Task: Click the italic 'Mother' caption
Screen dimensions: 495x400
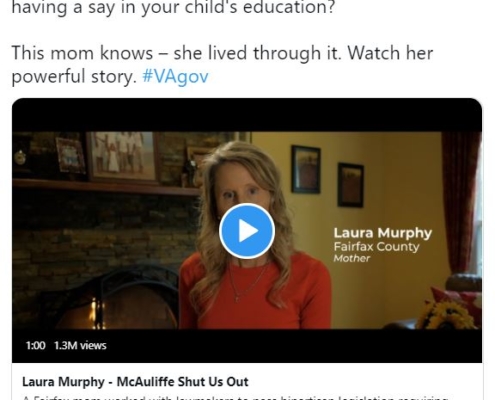Action: [352, 258]
